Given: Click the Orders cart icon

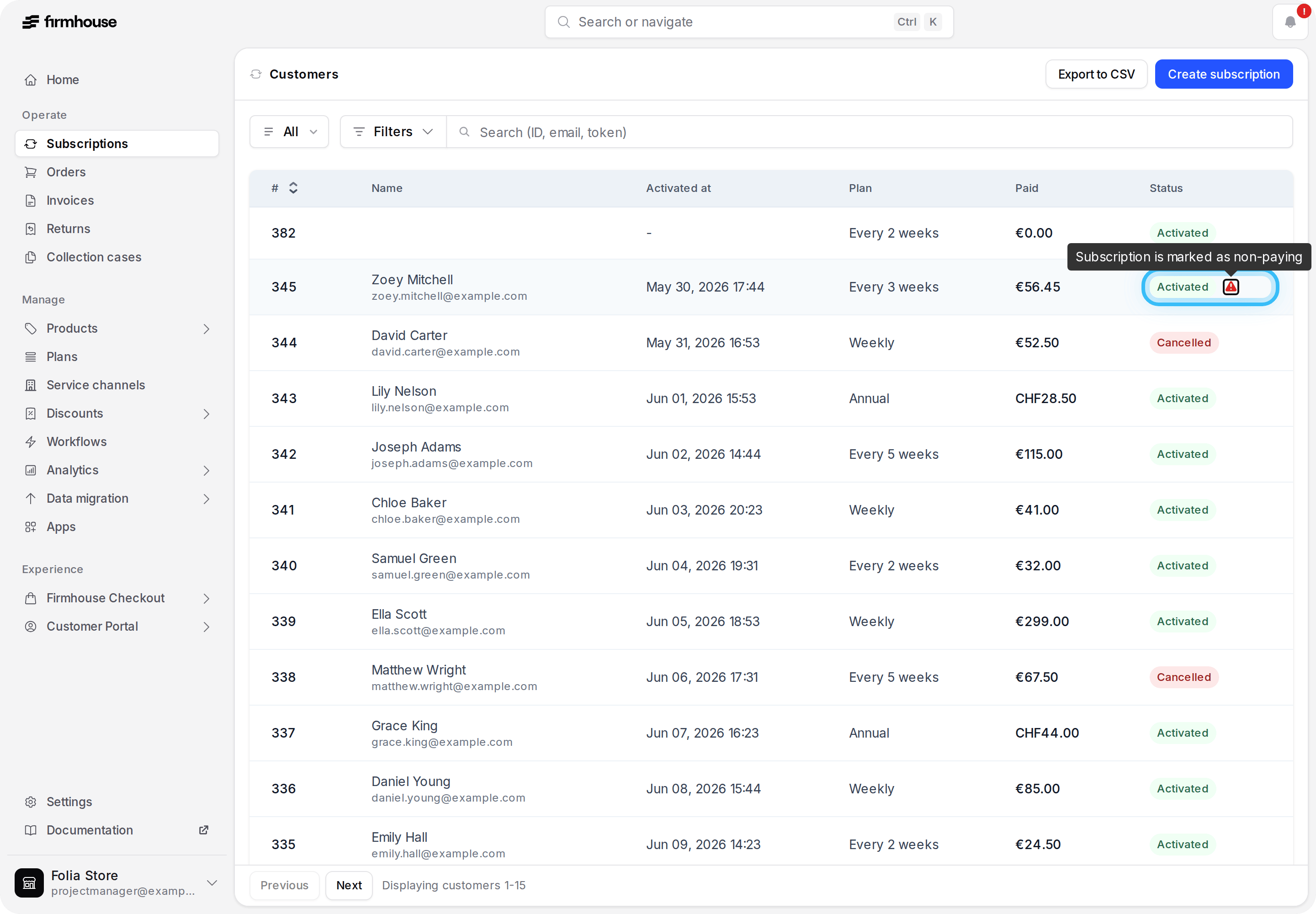Looking at the screenshot, I should pyautogui.click(x=31, y=172).
